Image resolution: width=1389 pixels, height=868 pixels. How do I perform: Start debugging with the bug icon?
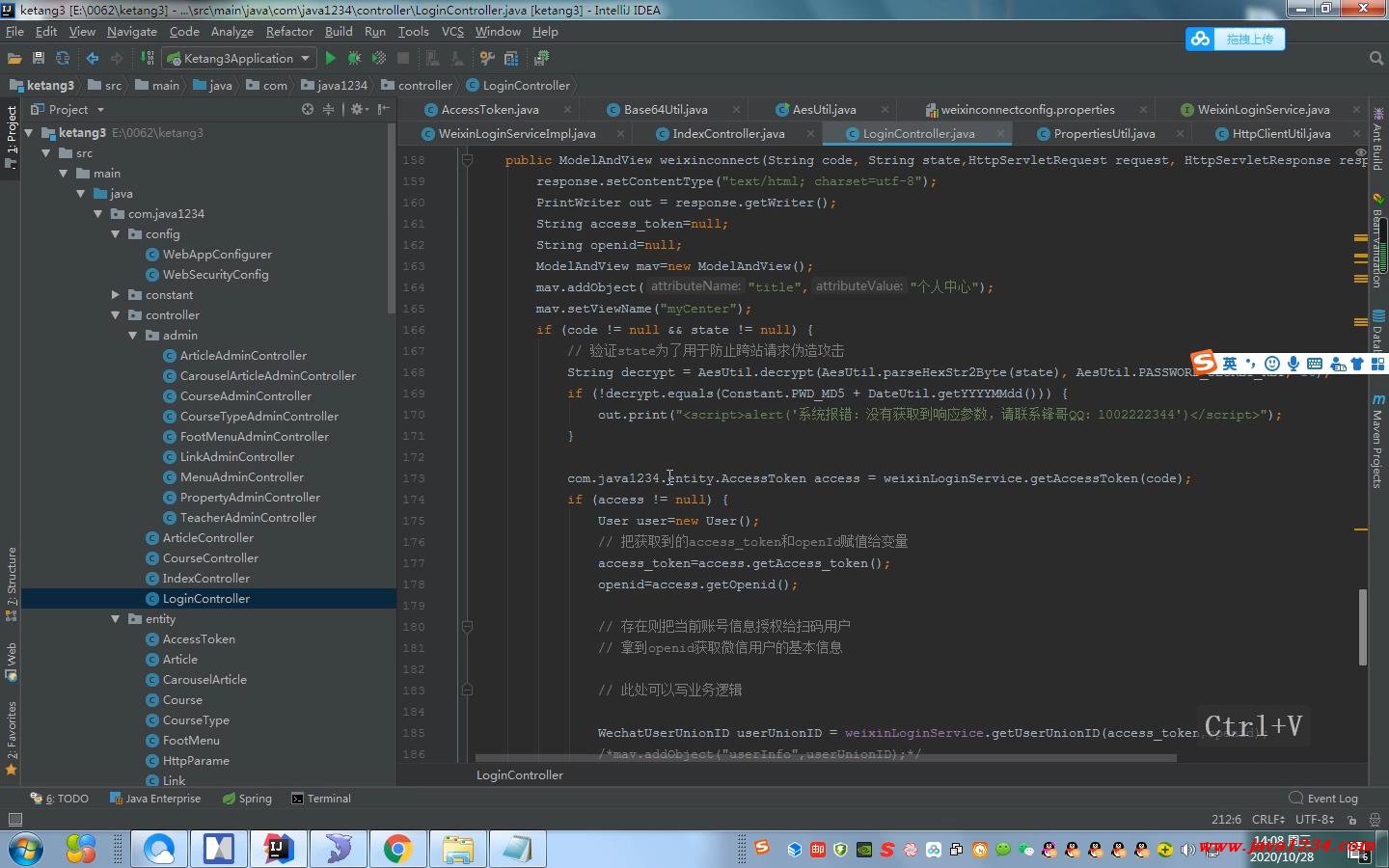(354, 59)
